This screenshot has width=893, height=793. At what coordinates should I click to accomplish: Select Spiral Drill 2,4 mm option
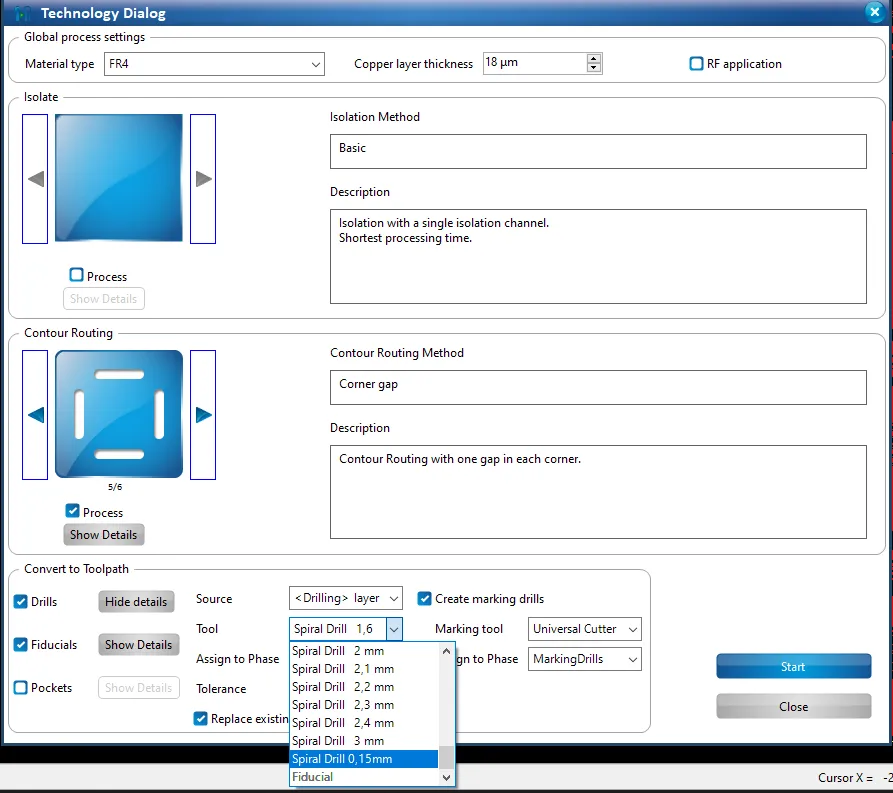point(364,723)
